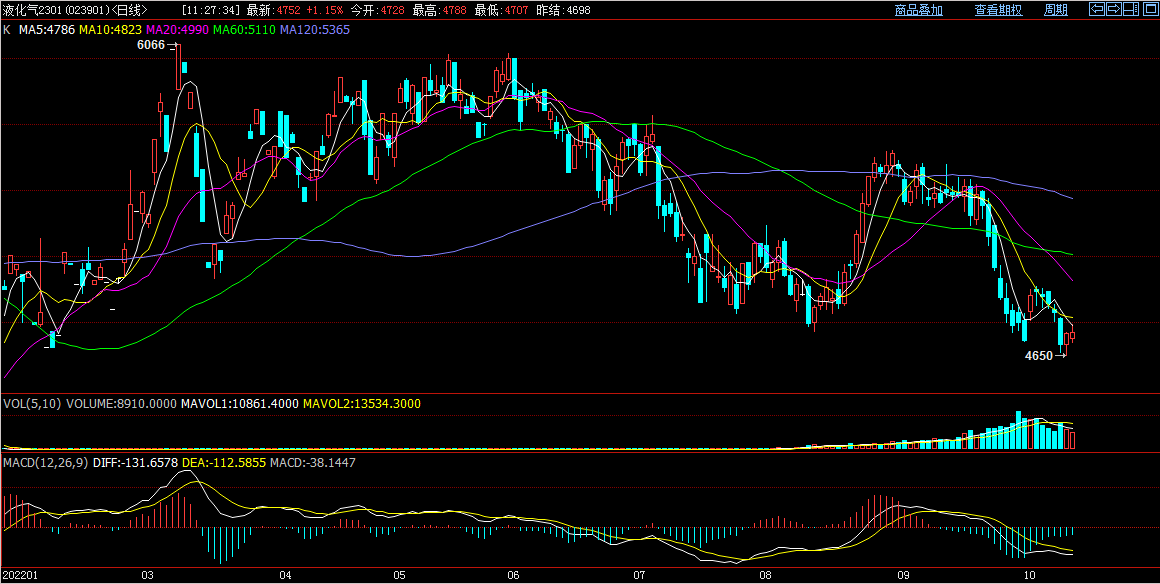Click the MA60:5110 indicator label
The width and height of the screenshot is (1160, 584).
coord(244,30)
